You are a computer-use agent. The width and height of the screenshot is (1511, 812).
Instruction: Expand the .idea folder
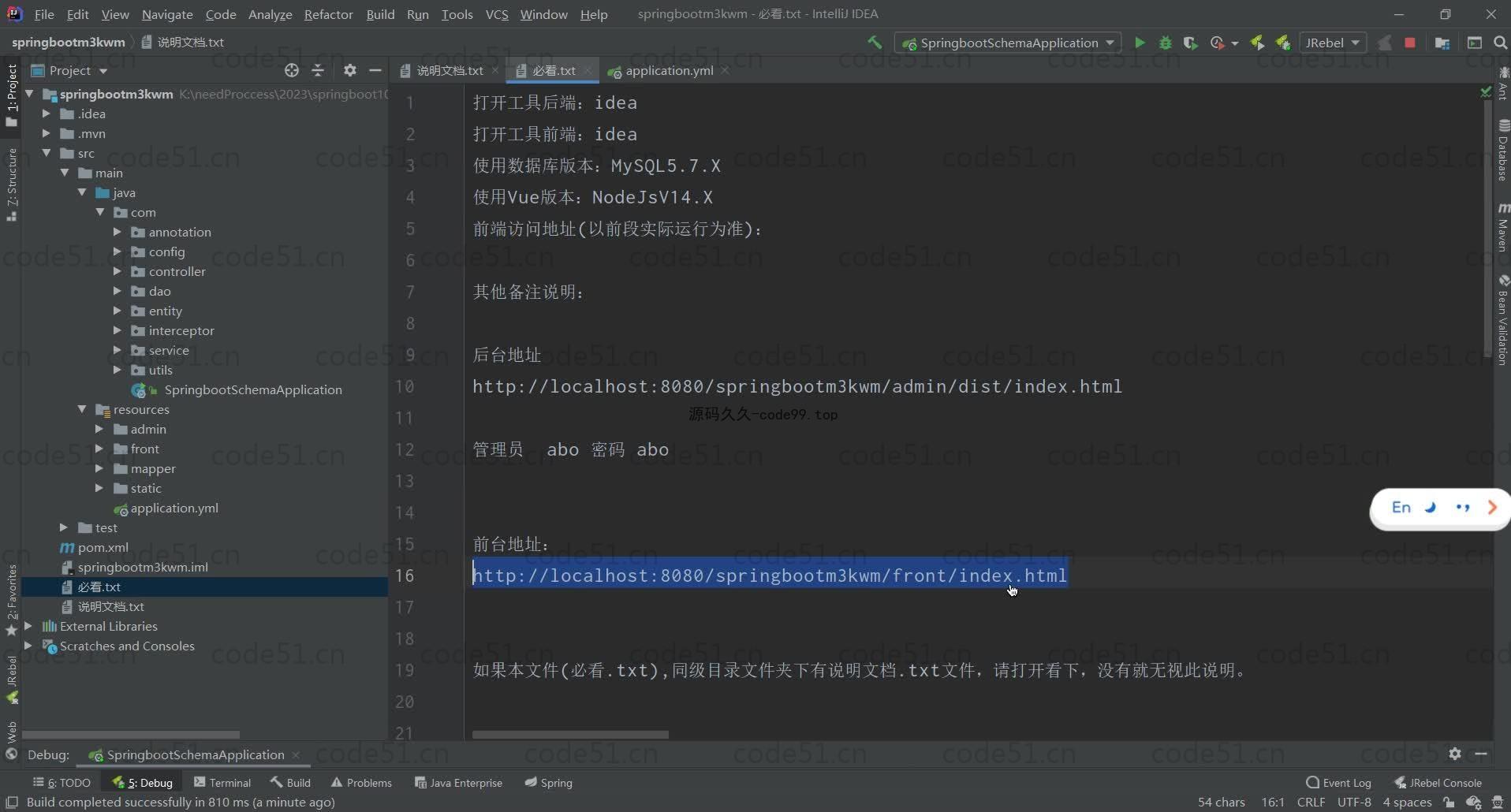point(47,114)
